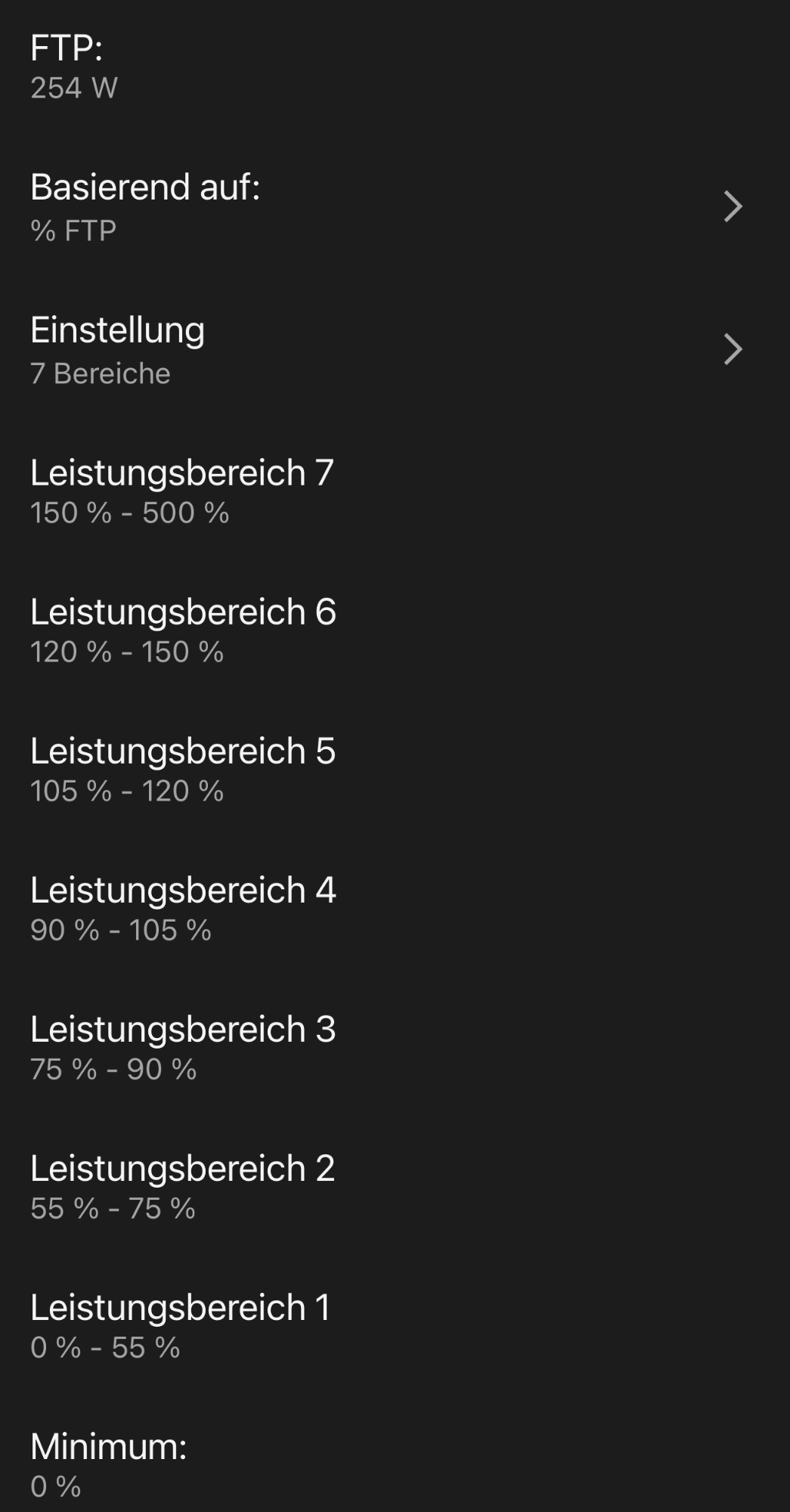
Task: Expand the Einstellung chevron arrow
Action: [x=733, y=349]
